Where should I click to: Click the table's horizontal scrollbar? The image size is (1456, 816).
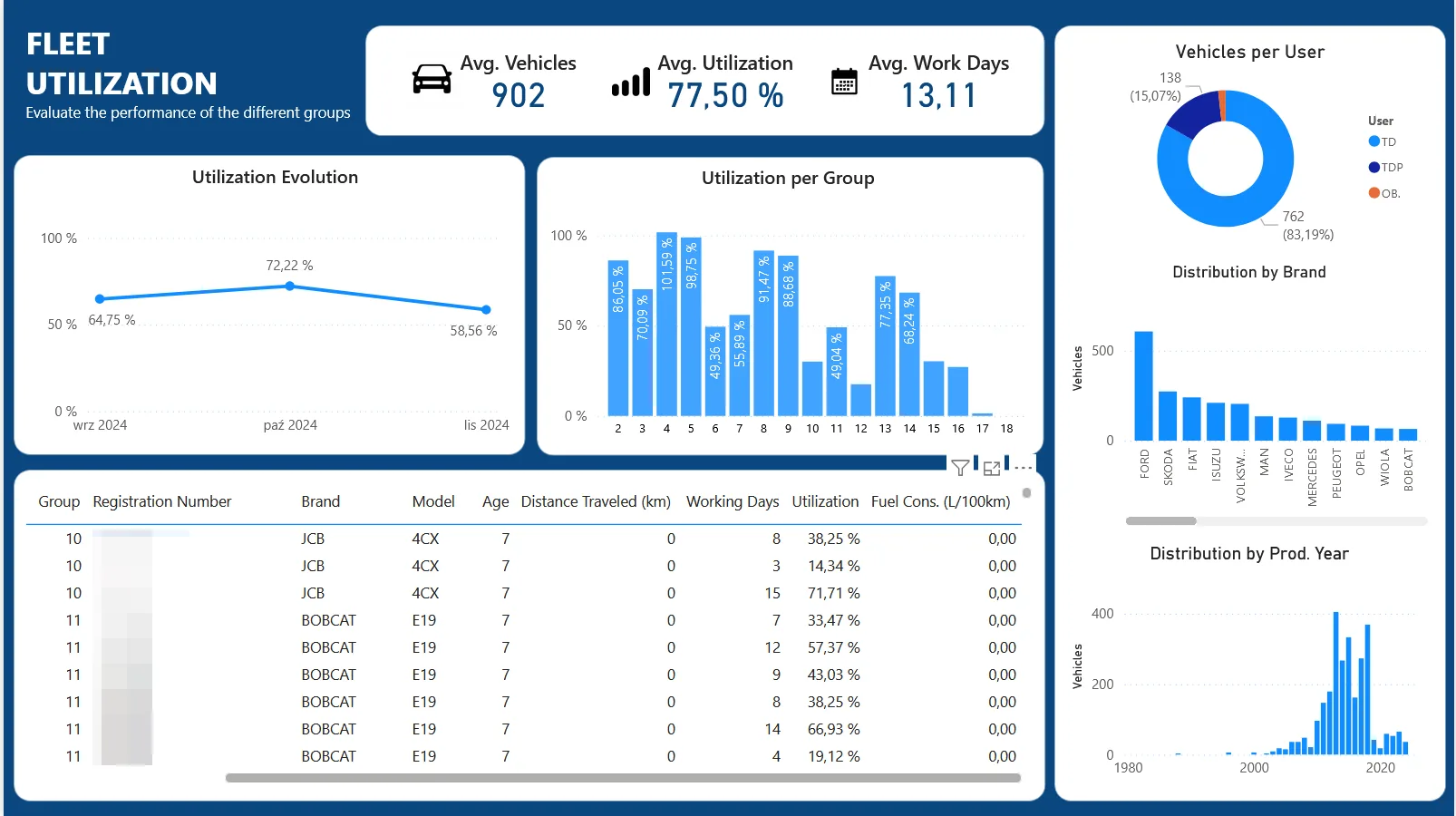623,778
